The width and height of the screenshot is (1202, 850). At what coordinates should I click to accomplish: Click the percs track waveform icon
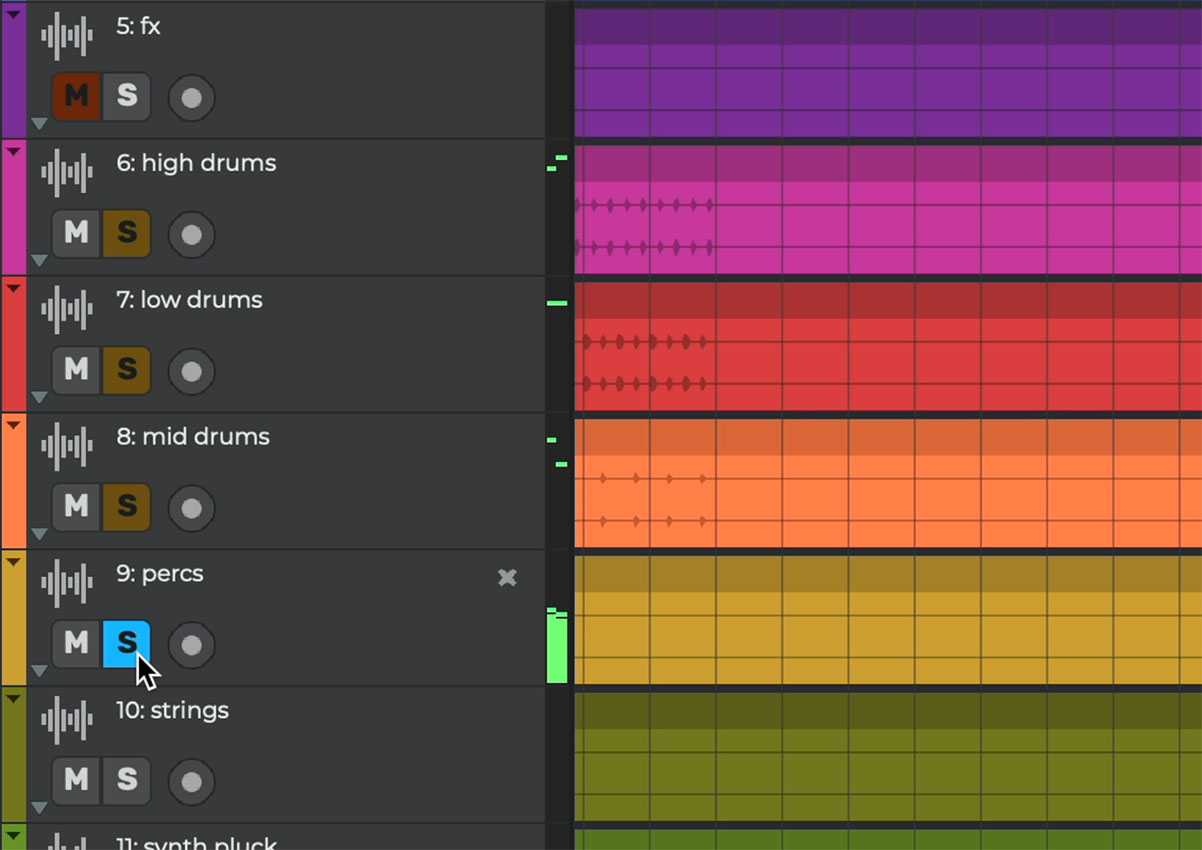tap(67, 585)
